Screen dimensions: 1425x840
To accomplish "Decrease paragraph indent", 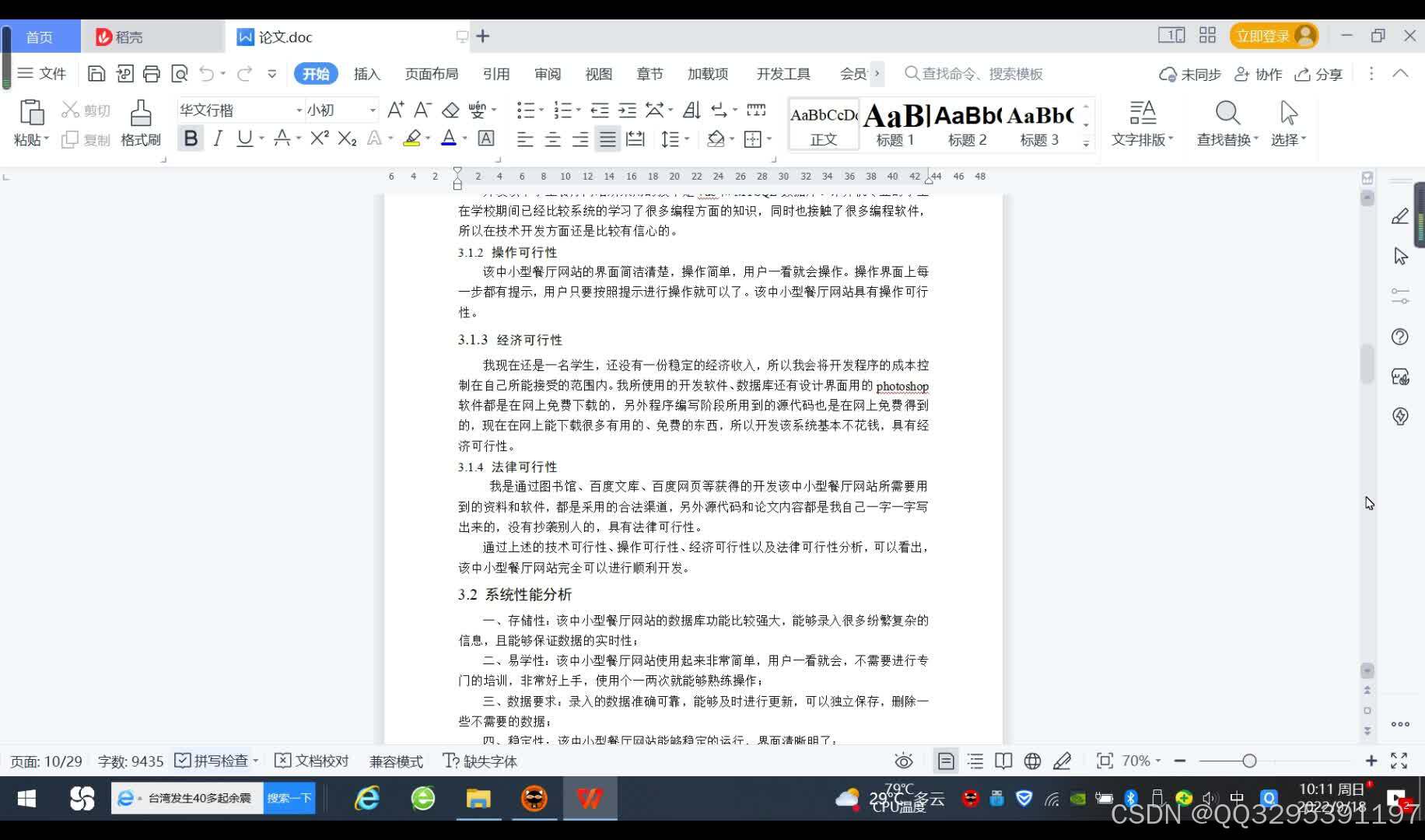I will click(x=600, y=110).
